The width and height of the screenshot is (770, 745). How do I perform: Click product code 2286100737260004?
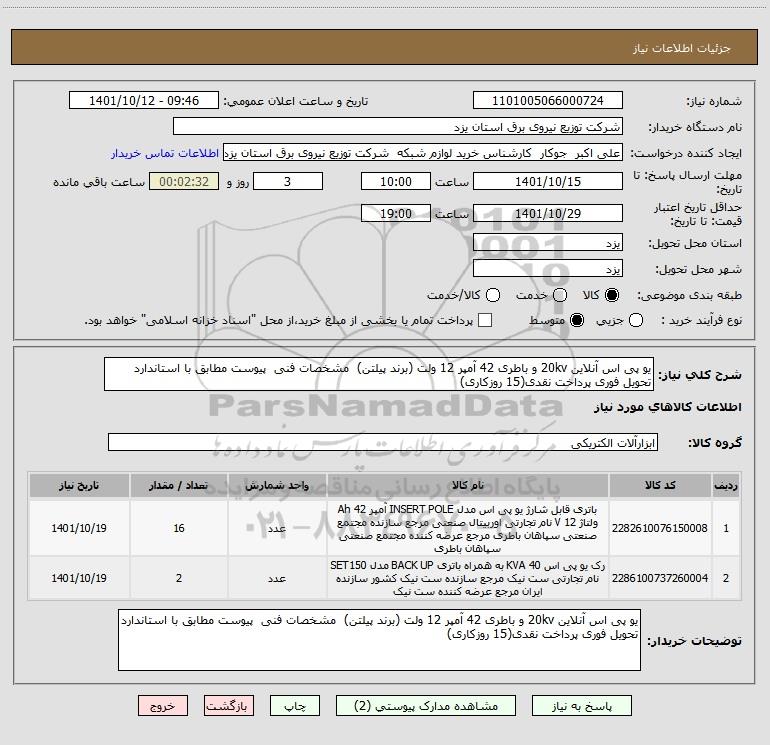tap(660, 579)
